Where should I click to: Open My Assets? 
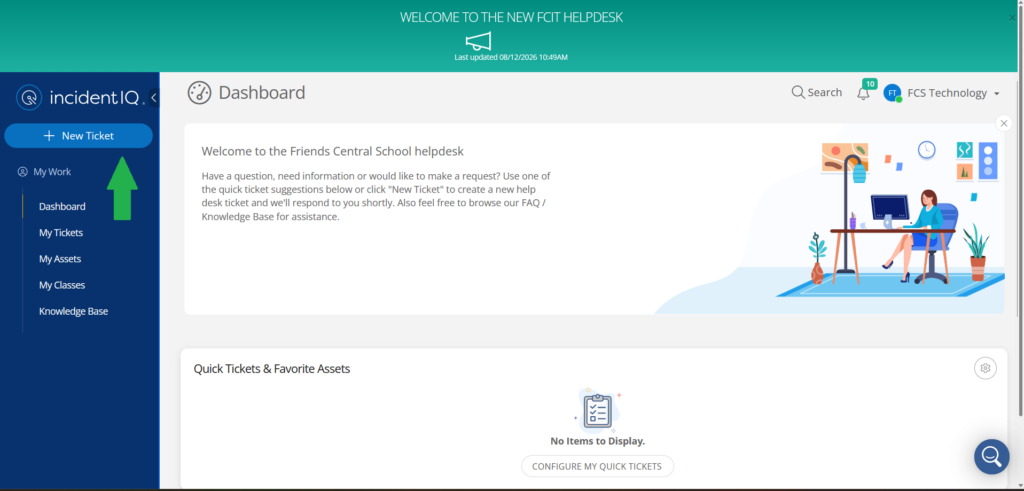point(60,259)
